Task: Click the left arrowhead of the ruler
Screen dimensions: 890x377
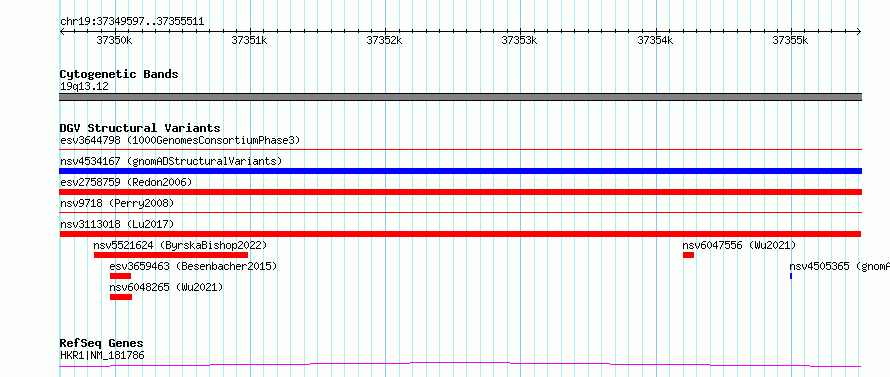Action: (x=62, y=32)
